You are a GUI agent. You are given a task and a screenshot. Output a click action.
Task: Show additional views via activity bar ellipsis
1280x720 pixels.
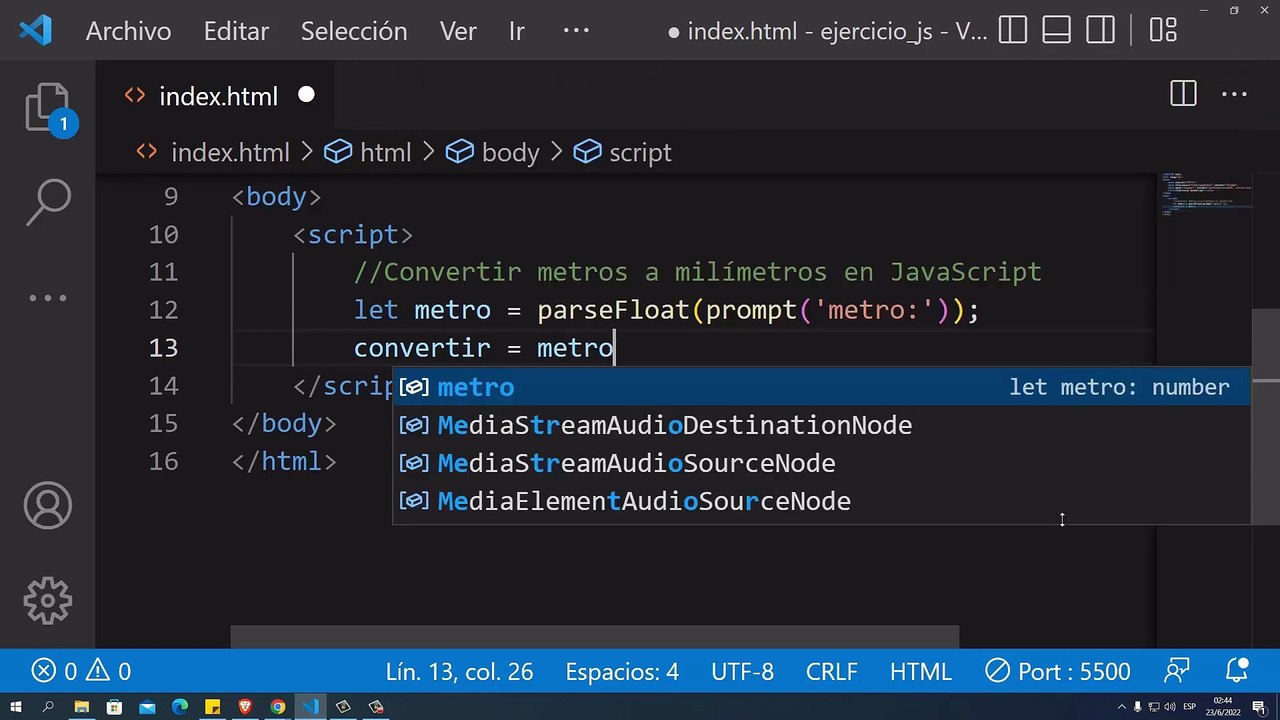pyautogui.click(x=48, y=297)
